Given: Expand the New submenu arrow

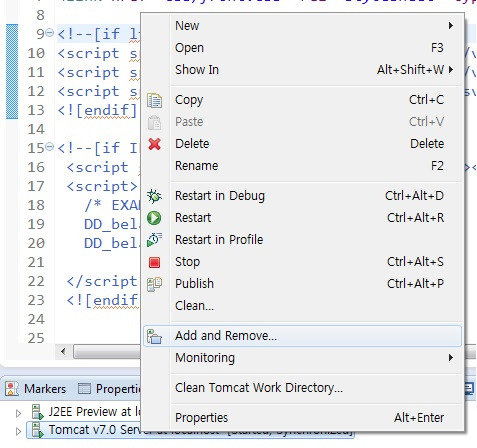Looking at the screenshot, I should click(x=451, y=26).
